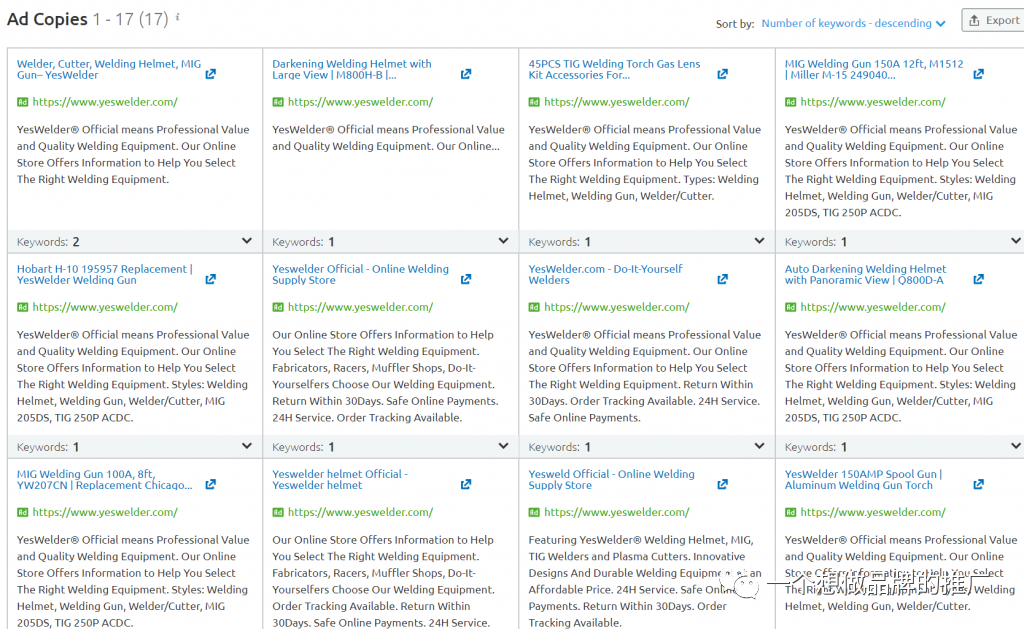Open external link for 'MIG Welding Gun 150A 12ft' ad
1024x629 pixels.
click(x=978, y=74)
